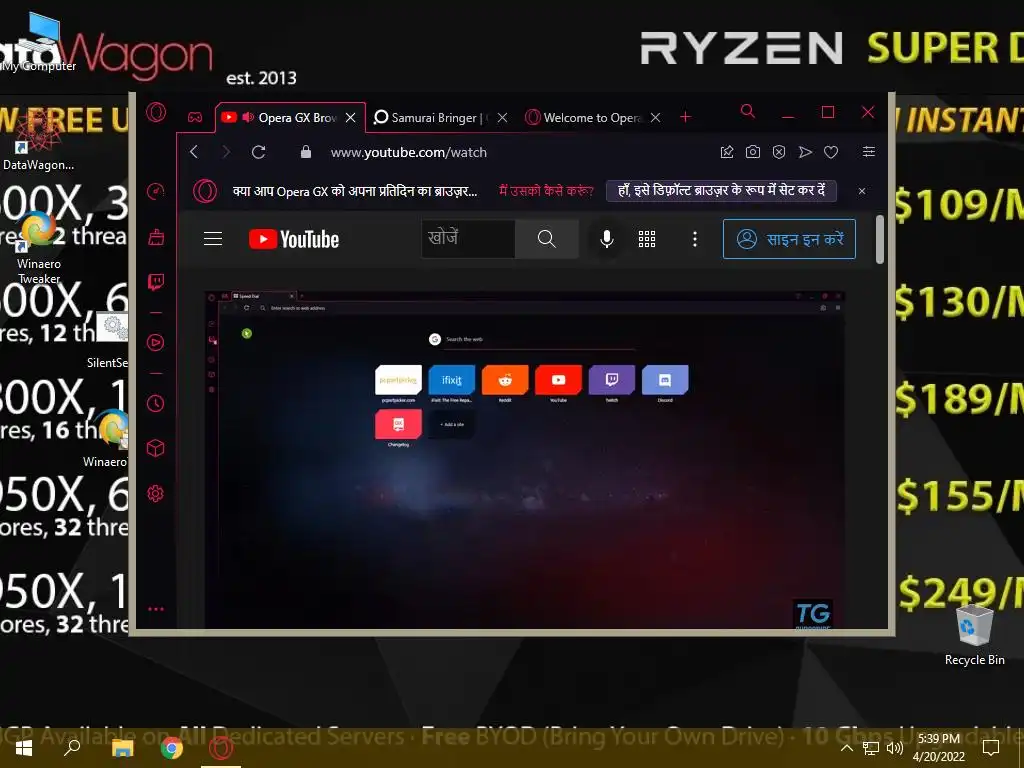
Task: Open Twitch panel in sidebar
Action: (x=155, y=281)
